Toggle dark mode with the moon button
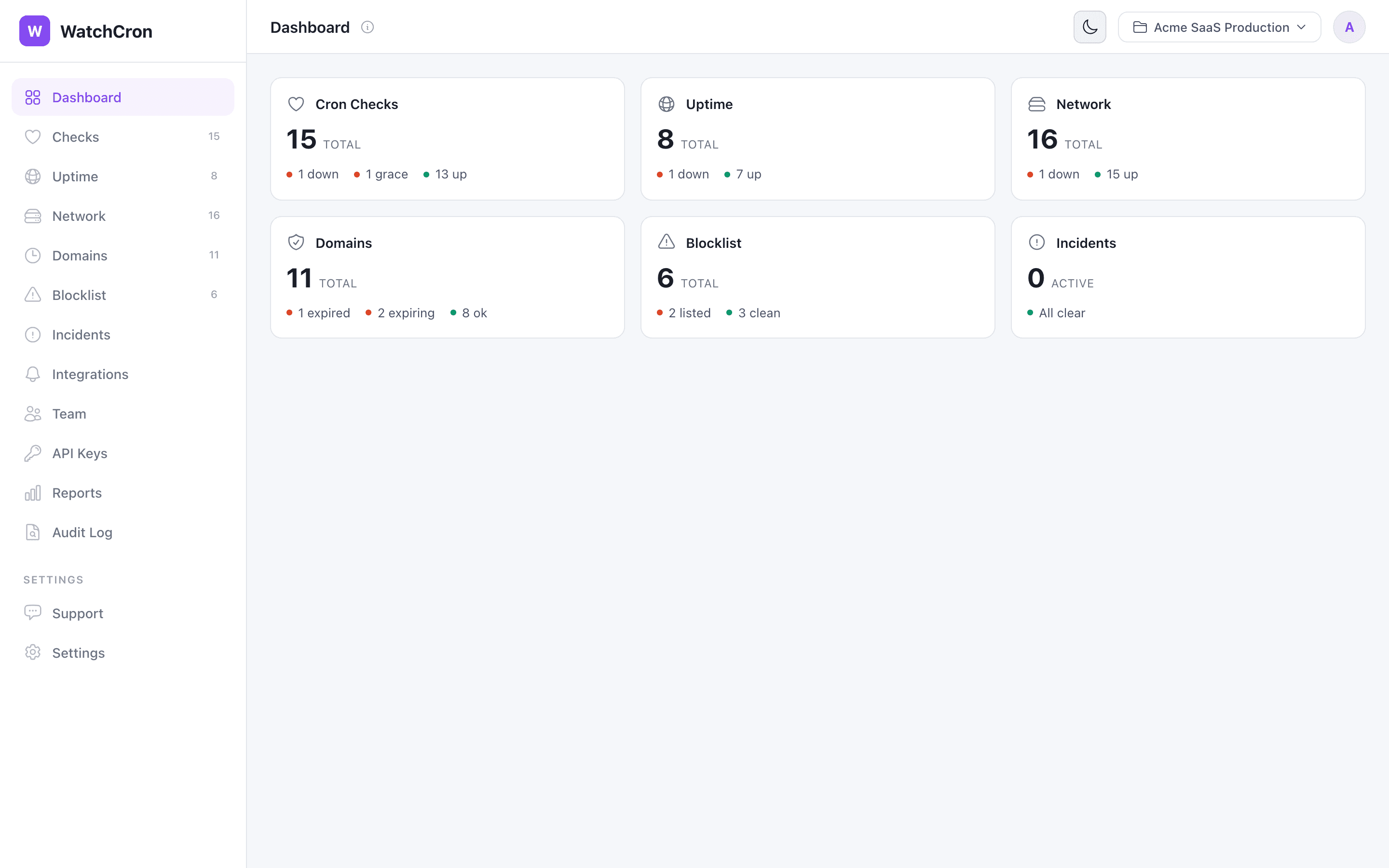Screen dimensions: 1389x868 coord(1090,27)
